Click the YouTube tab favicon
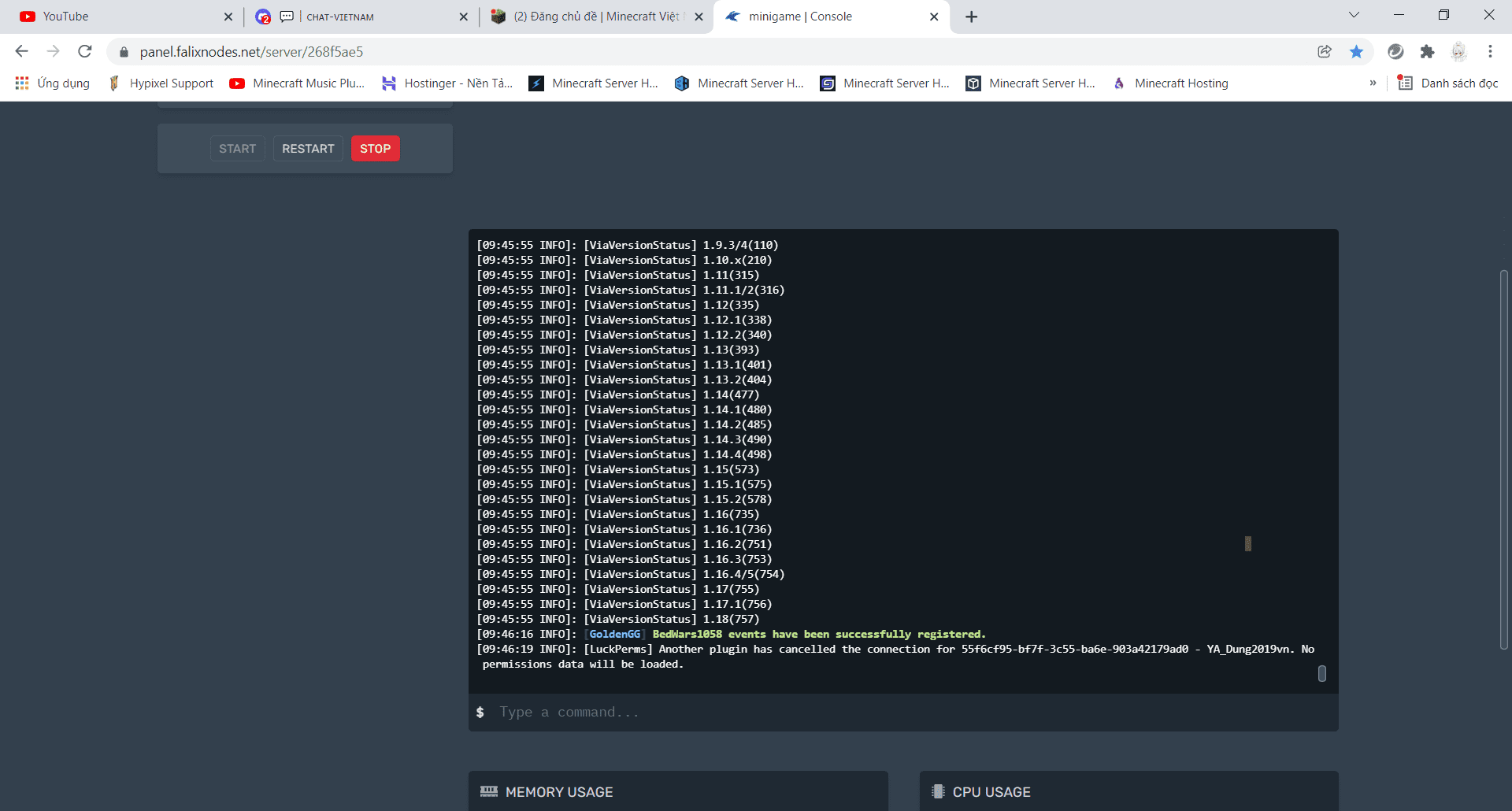Image resolution: width=1512 pixels, height=811 pixels. pos(28,17)
